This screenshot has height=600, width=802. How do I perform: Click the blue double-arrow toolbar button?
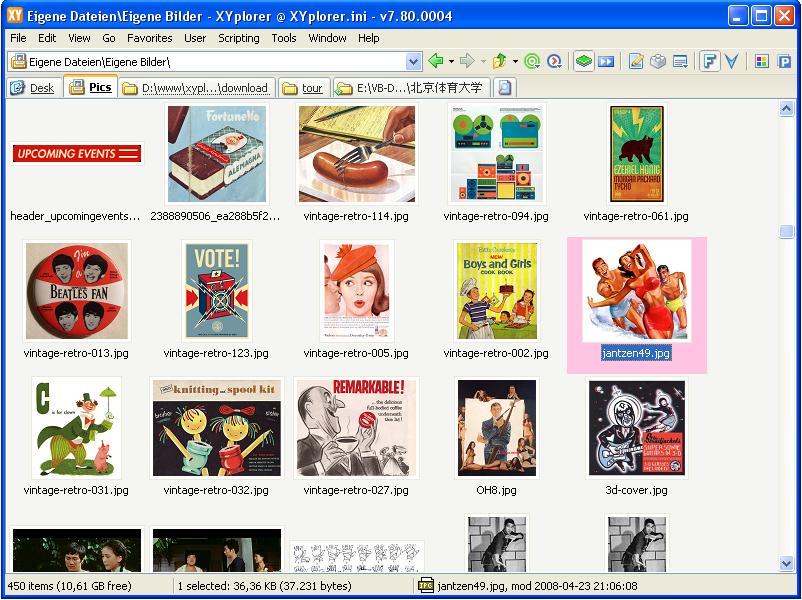(x=606, y=61)
